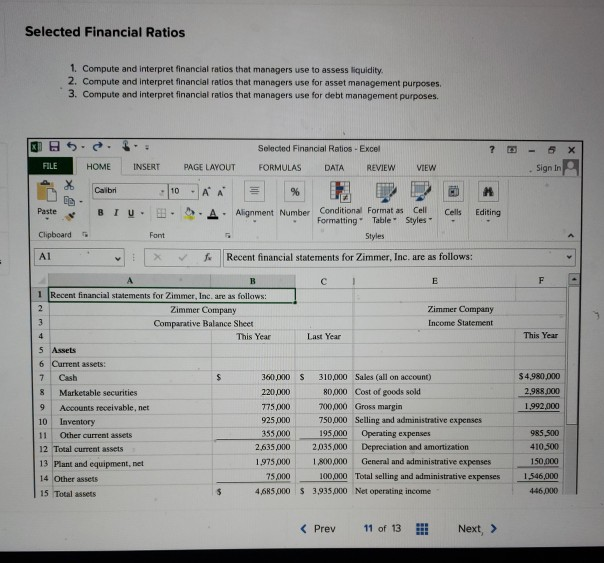Switch to the DATA tab
Image resolution: width=604 pixels, height=563 pixels.
pos(334,168)
